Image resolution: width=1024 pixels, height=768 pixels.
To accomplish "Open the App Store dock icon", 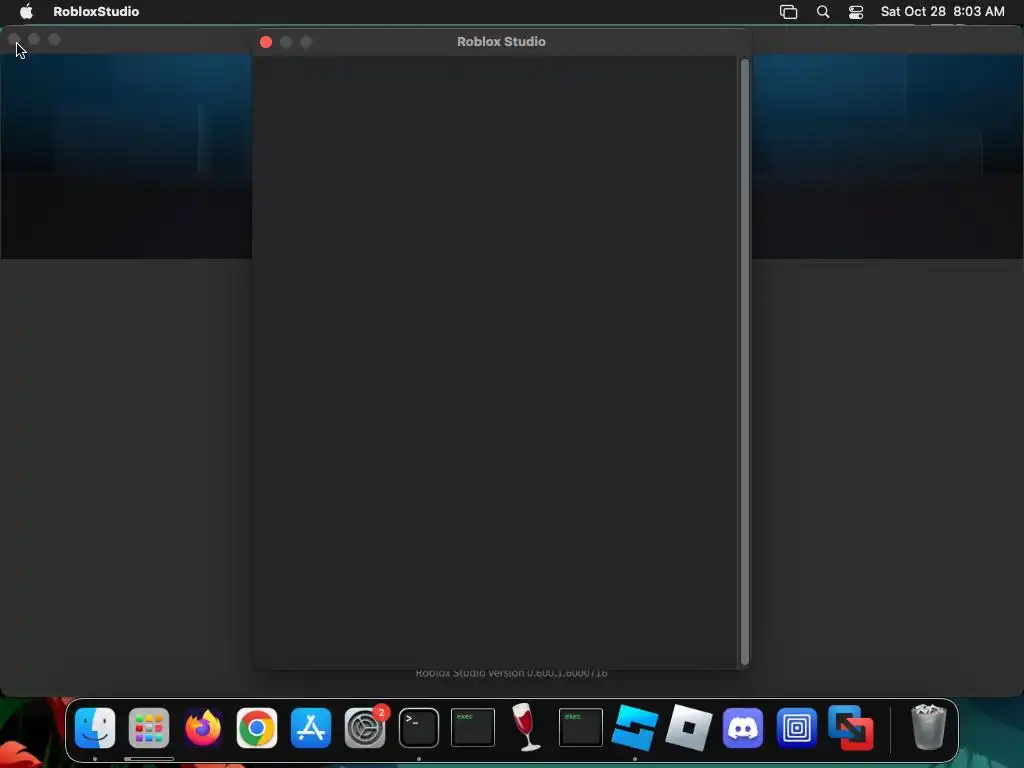I will pos(311,728).
